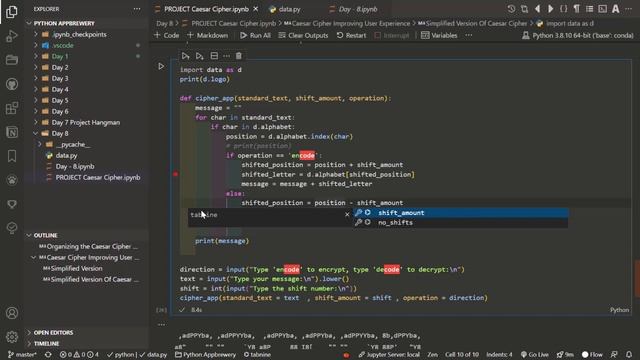Screen dimensions: 640x360
Task: Add a Markdown cell
Action: [x=207, y=36]
